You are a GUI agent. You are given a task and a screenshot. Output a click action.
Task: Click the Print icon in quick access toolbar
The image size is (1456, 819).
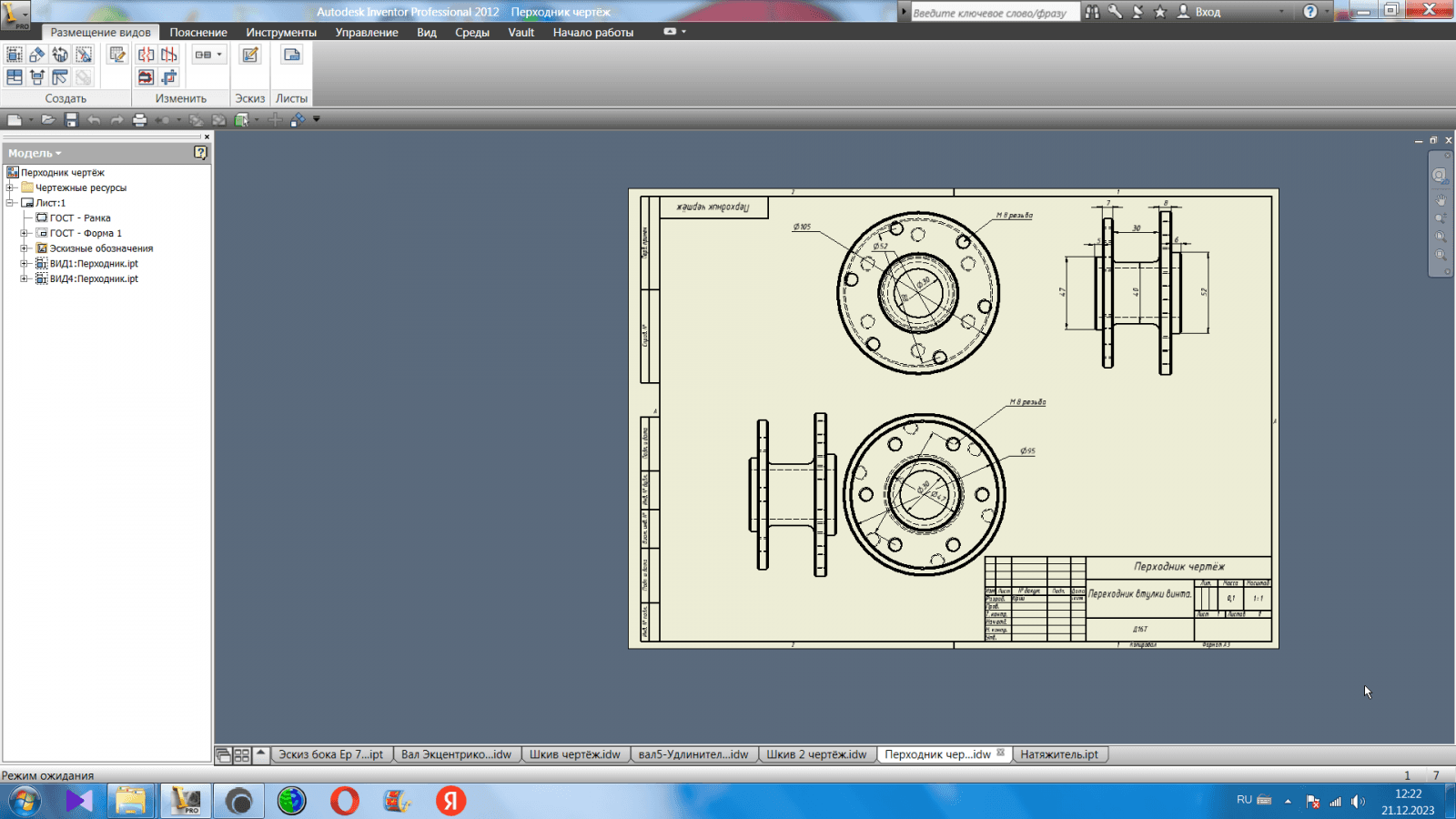[139, 119]
